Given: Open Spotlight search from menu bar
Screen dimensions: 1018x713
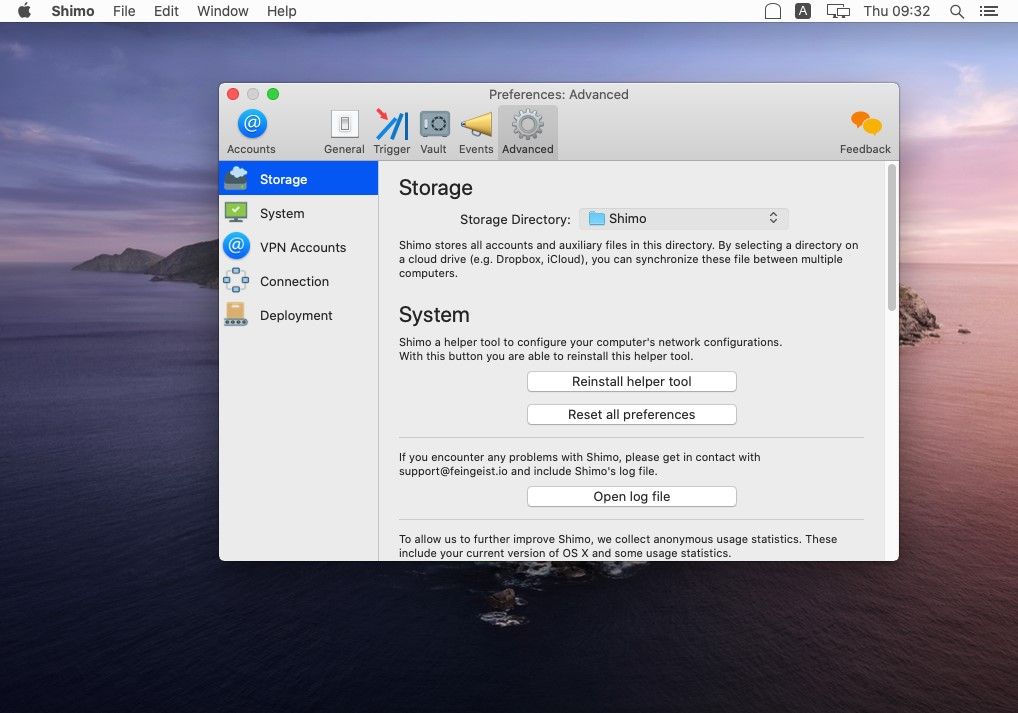Looking at the screenshot, I should 955,11.
